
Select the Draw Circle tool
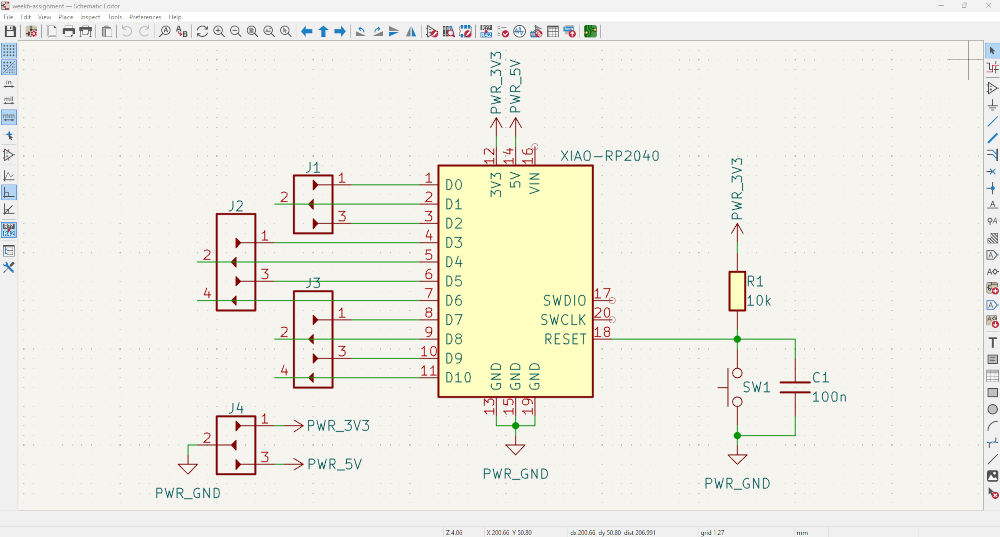992,409
